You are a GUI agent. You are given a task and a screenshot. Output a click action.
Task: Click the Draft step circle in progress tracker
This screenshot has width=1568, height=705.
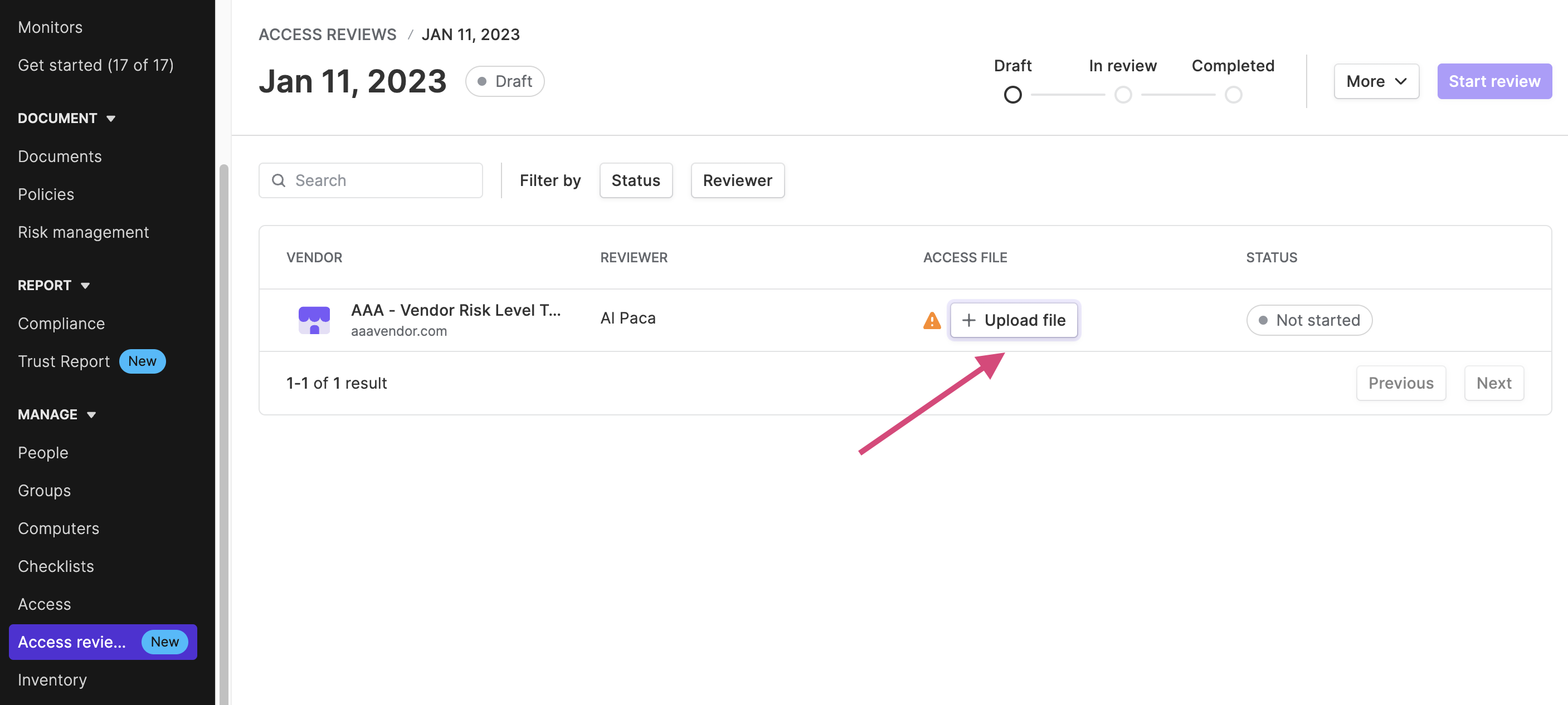1012,95
